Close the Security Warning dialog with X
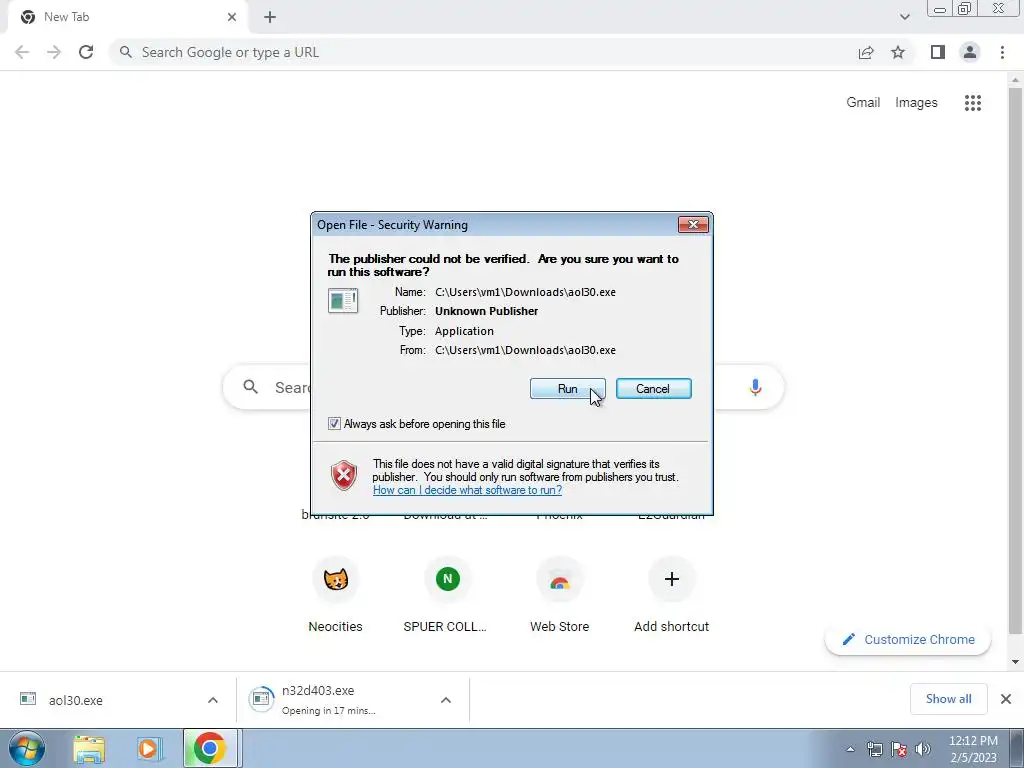This screenshot has height=768, width=1024. point(693,225)
